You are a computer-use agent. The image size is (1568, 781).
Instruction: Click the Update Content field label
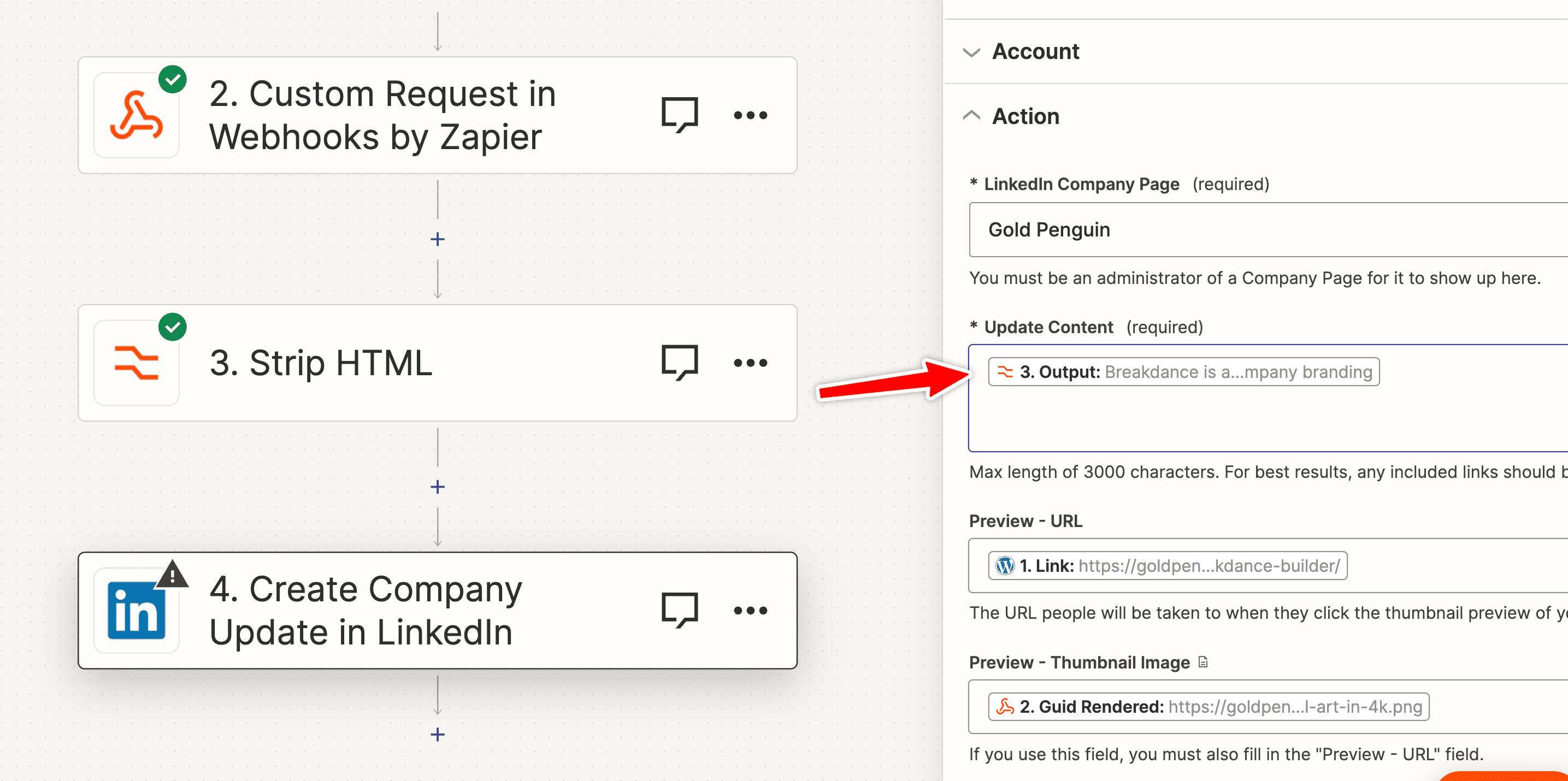(1048, 327)
